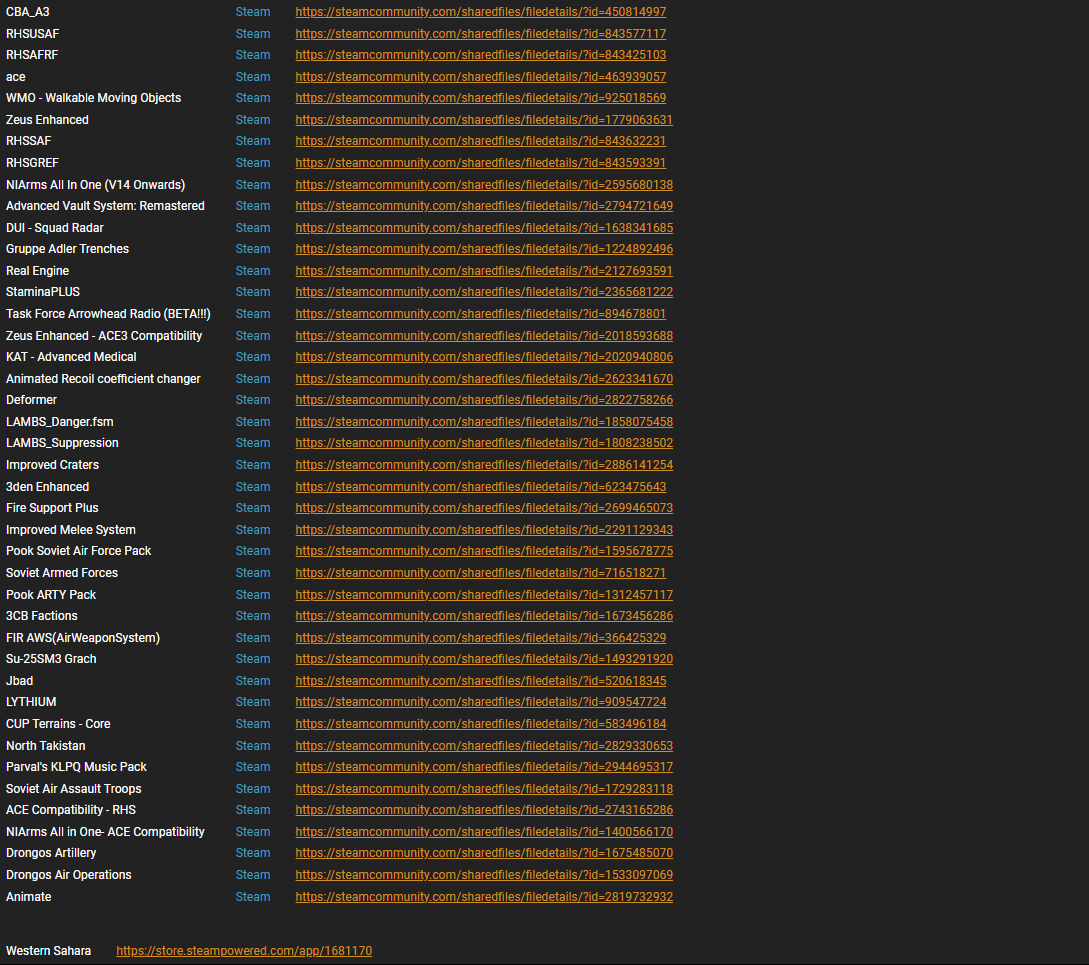
Task: Open the LAMBS_Suppression URL
Action: coord(484,443)
